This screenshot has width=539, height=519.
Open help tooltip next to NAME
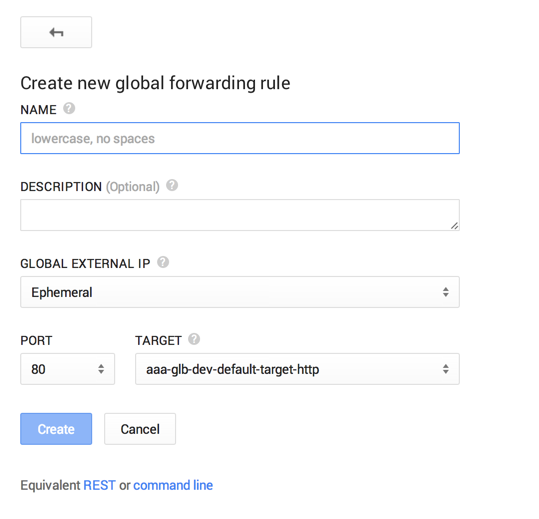coord(69,108)
